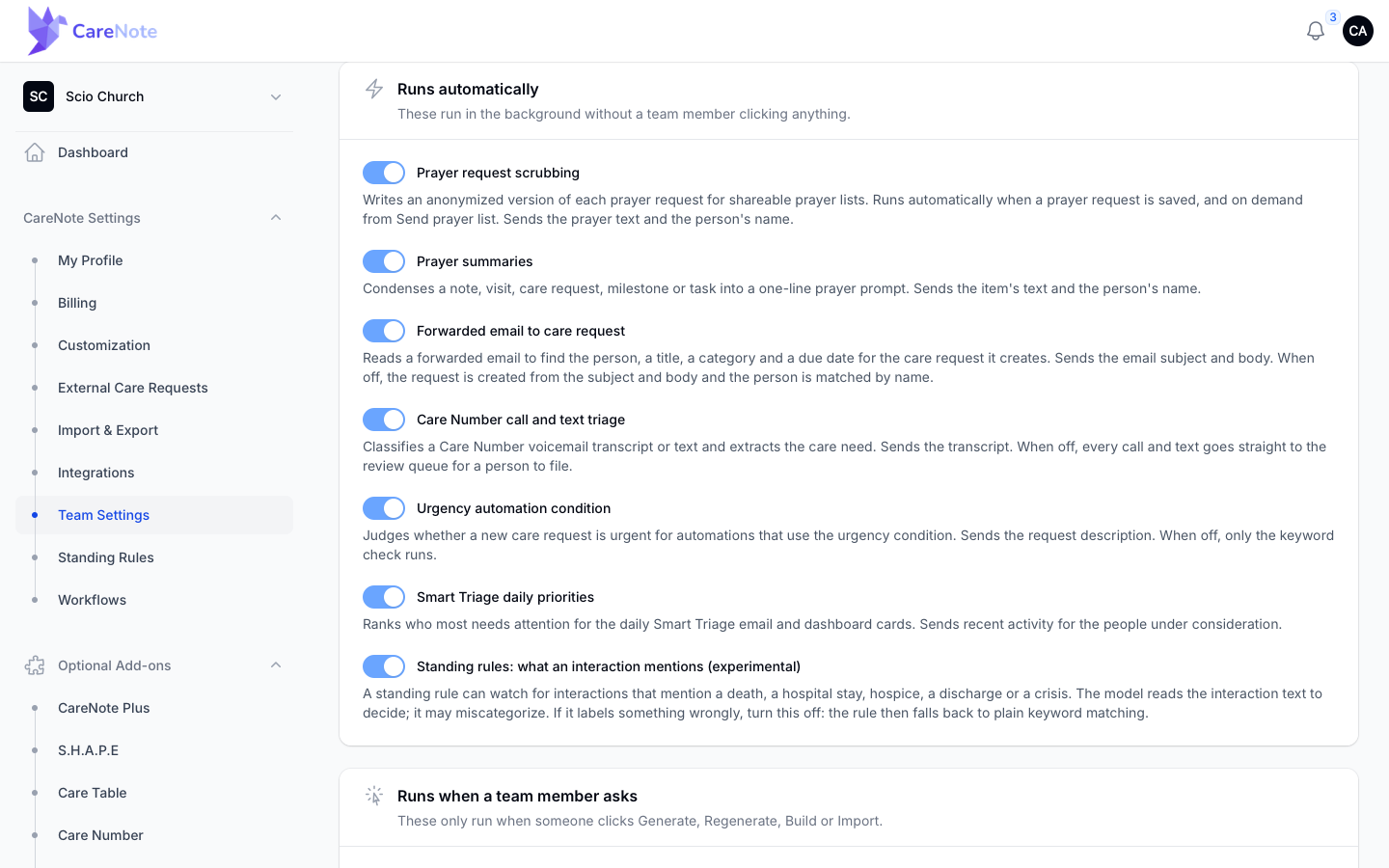The height and width of the screenshot is (868, 1389).
Task: Toggle Care Number call and text triage
Action: (384, 420)
